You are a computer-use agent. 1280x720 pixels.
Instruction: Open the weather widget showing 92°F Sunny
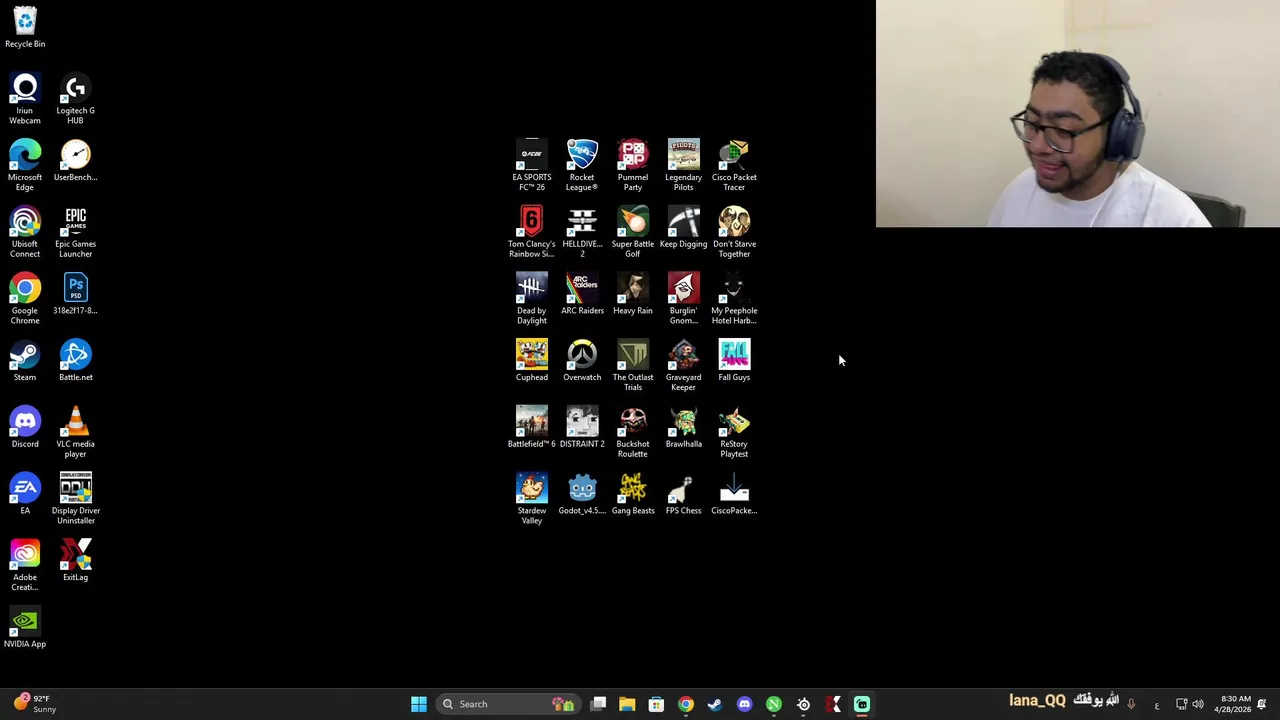pos(33,704)
